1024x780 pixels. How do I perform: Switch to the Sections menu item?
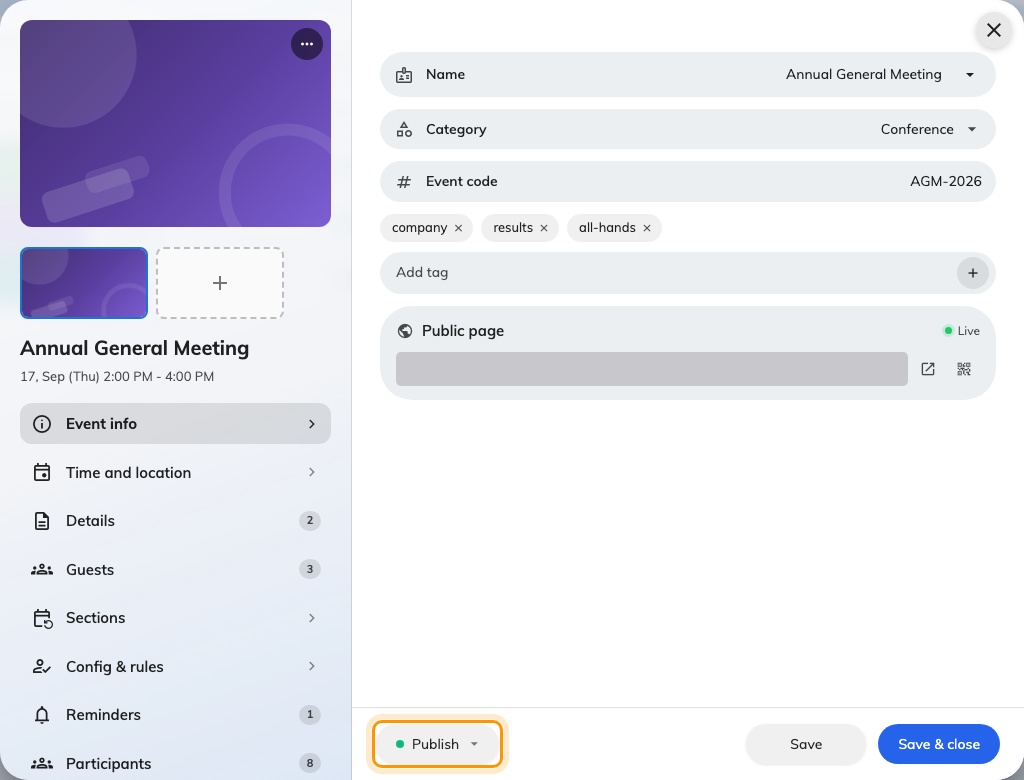coord(175,618)
